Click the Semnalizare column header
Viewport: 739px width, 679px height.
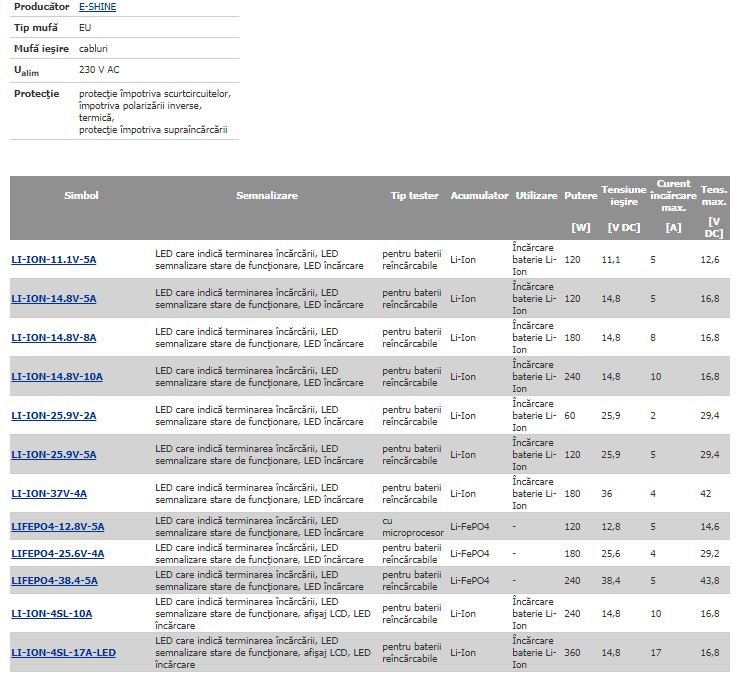(267, 196)
